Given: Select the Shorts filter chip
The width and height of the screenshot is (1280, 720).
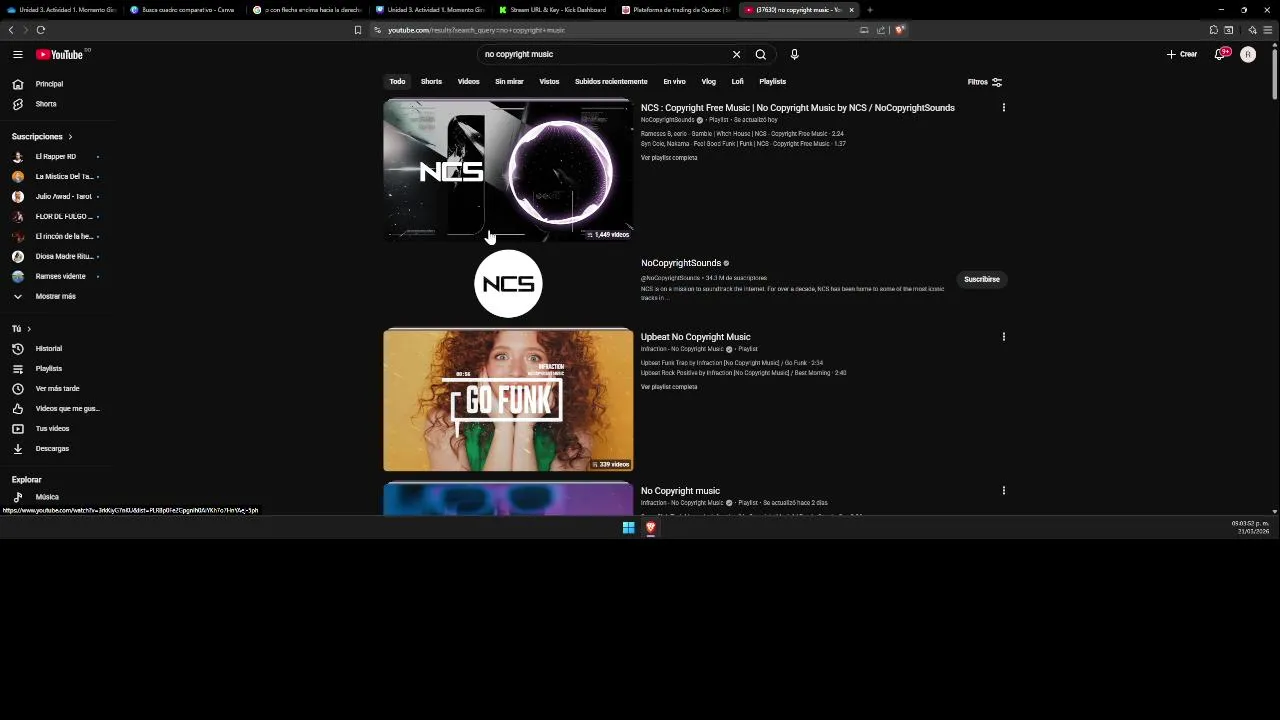Looking at the screenshot, I should pyautogui.click(x=431, y=81).
